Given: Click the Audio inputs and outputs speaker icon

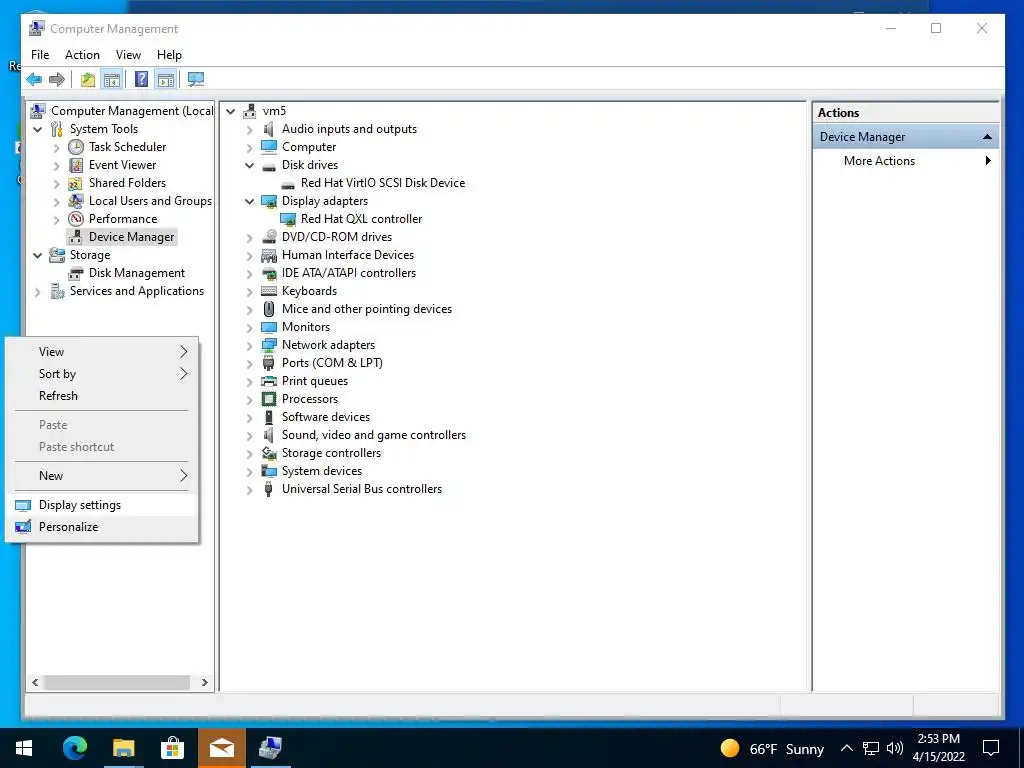Looking at the screenshot, I should point(268,129).
